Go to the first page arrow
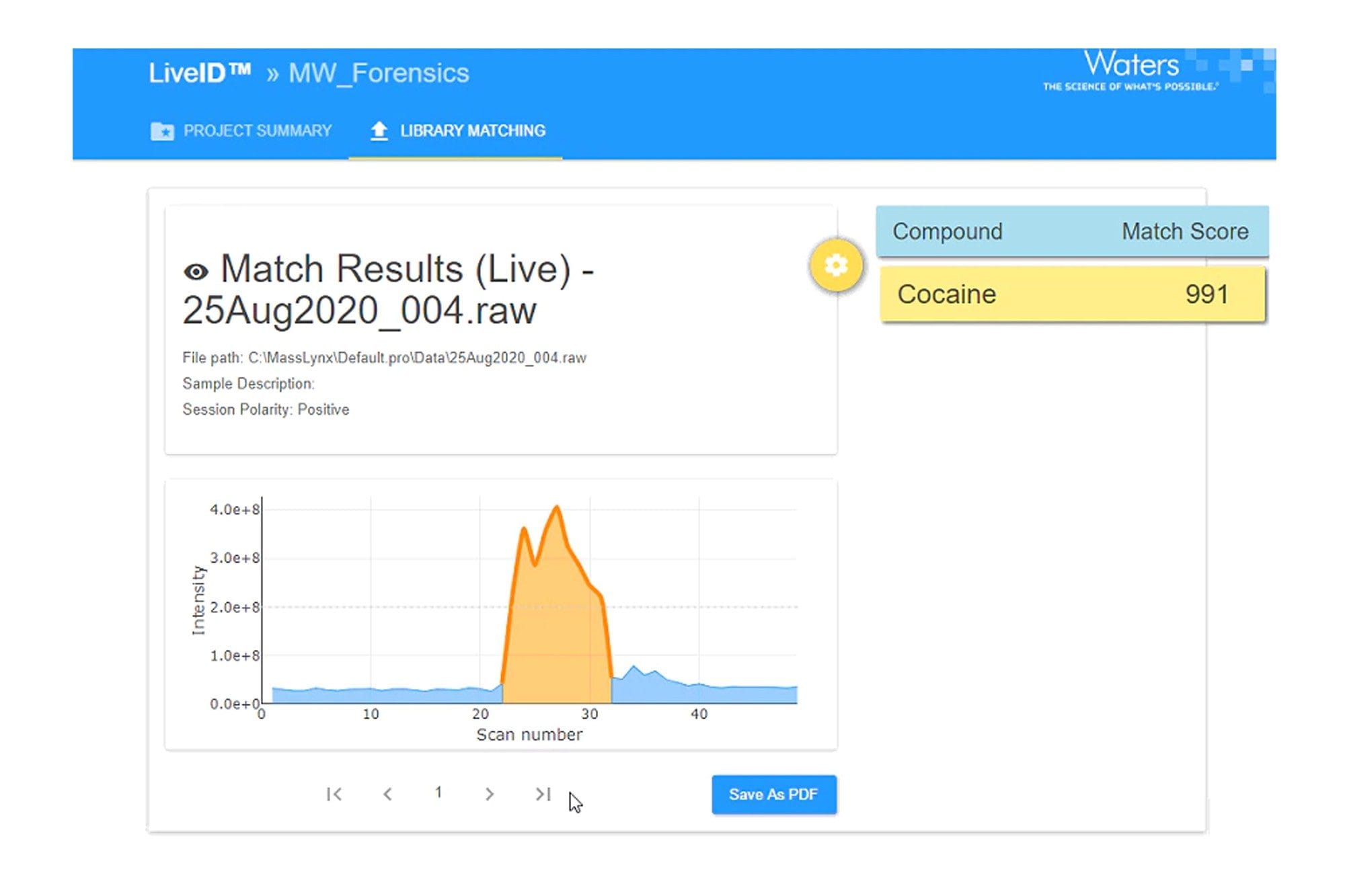 click(334, 794)
